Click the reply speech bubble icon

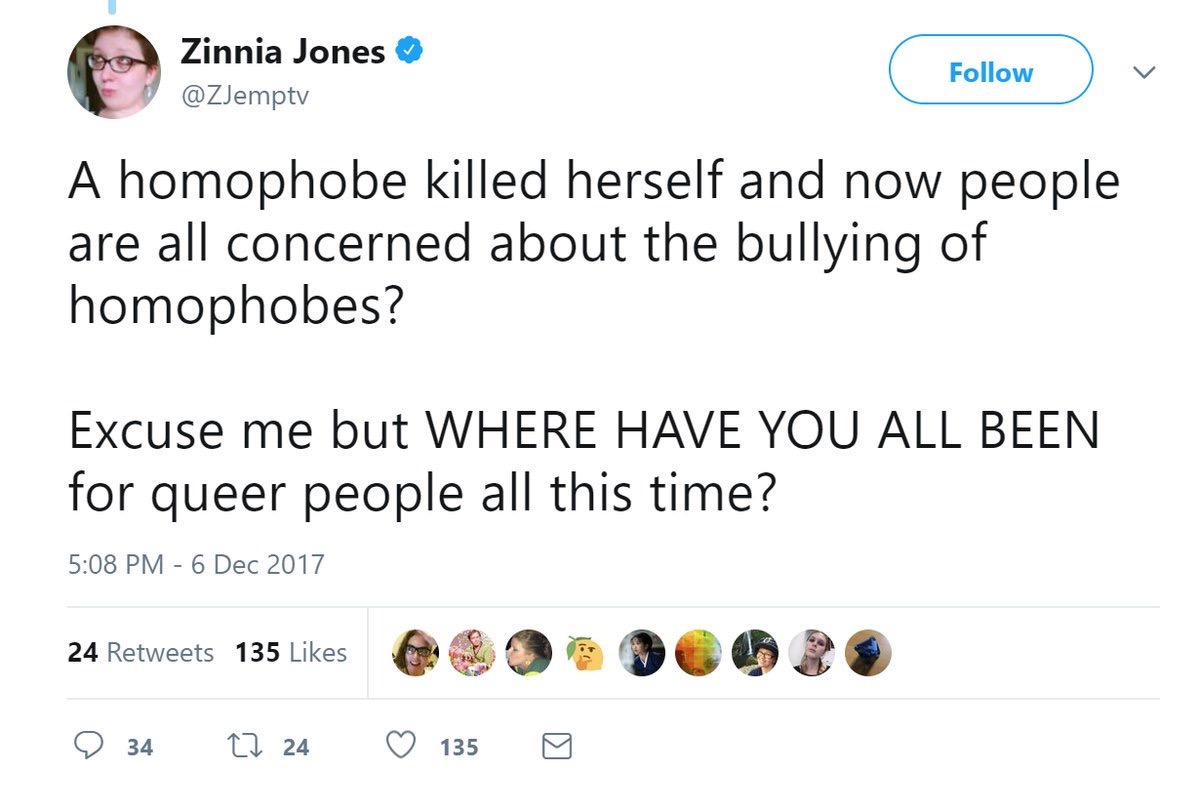pyautogui.click(x=90, y=746)
